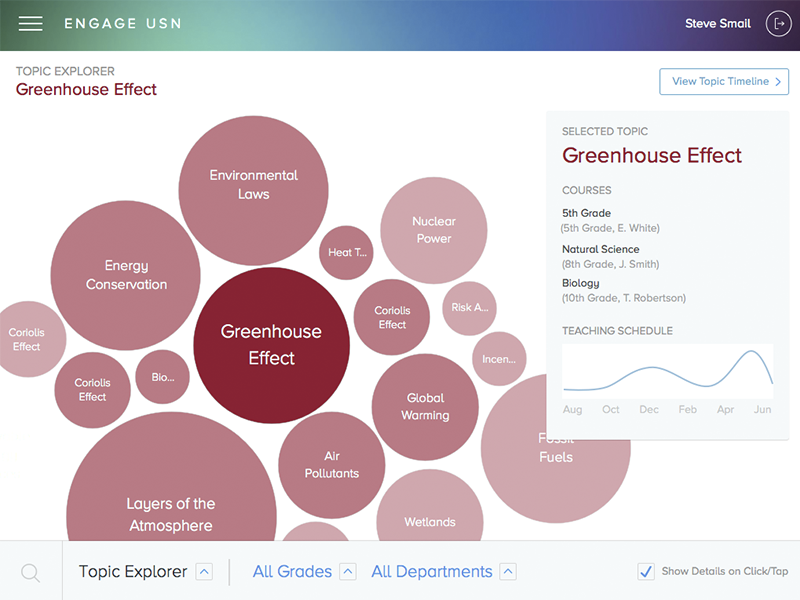The width and height of the screenshot is (800, 600).
Task: Sign out using the logout icon
Action: point(778,23)
